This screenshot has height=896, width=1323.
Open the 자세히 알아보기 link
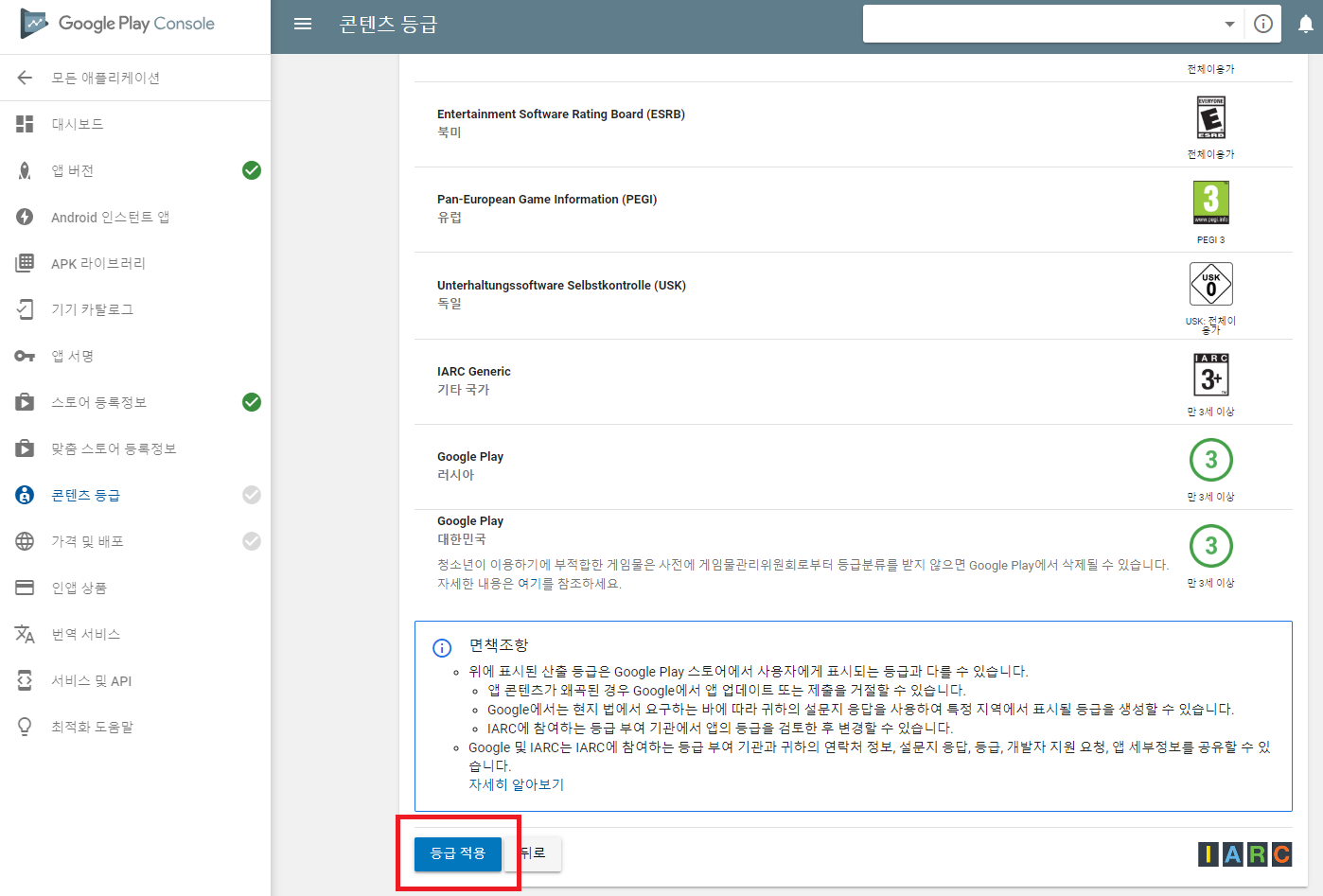pyautogui.click(x=517, y=784)
